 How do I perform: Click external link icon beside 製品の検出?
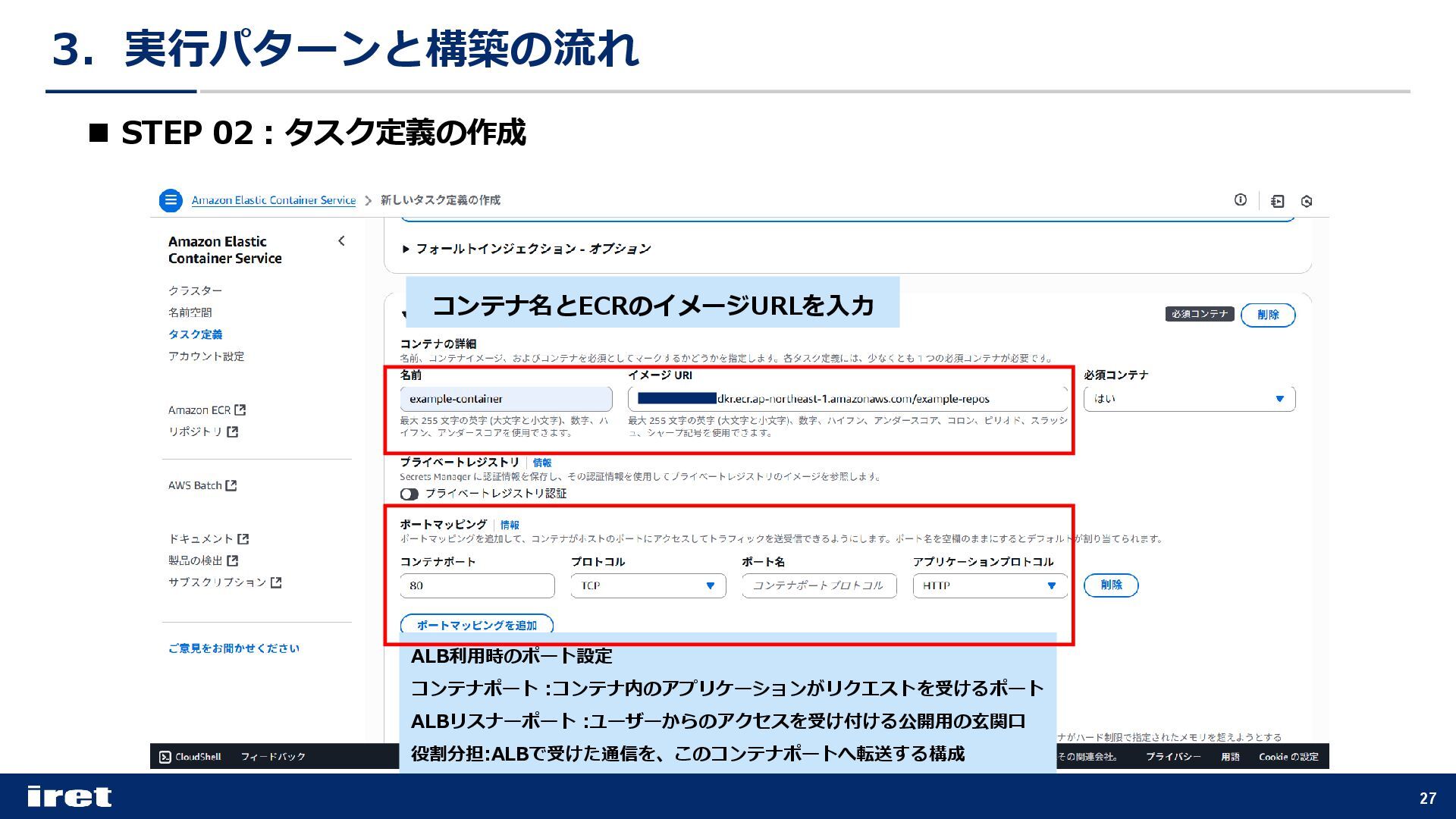tap(233, 560)
